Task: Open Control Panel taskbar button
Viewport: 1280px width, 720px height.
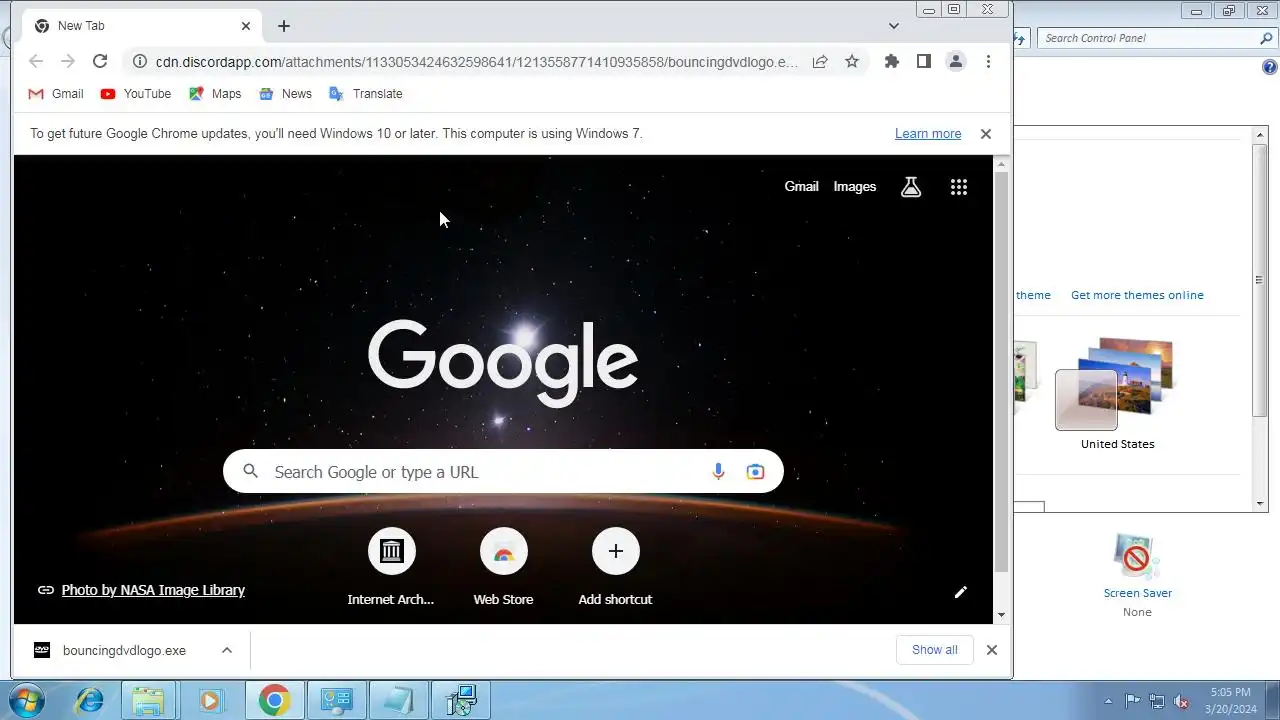Action: [337, 701]
